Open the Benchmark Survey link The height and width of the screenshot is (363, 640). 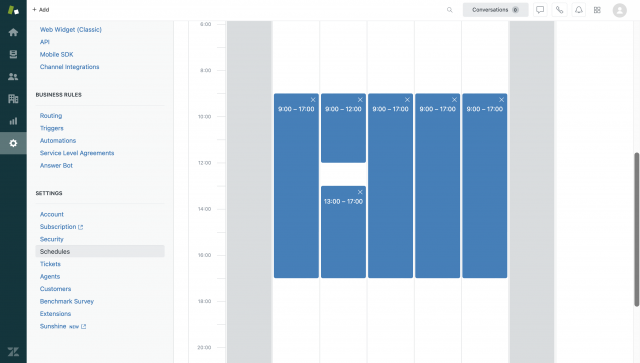click(x=67, y=301)
